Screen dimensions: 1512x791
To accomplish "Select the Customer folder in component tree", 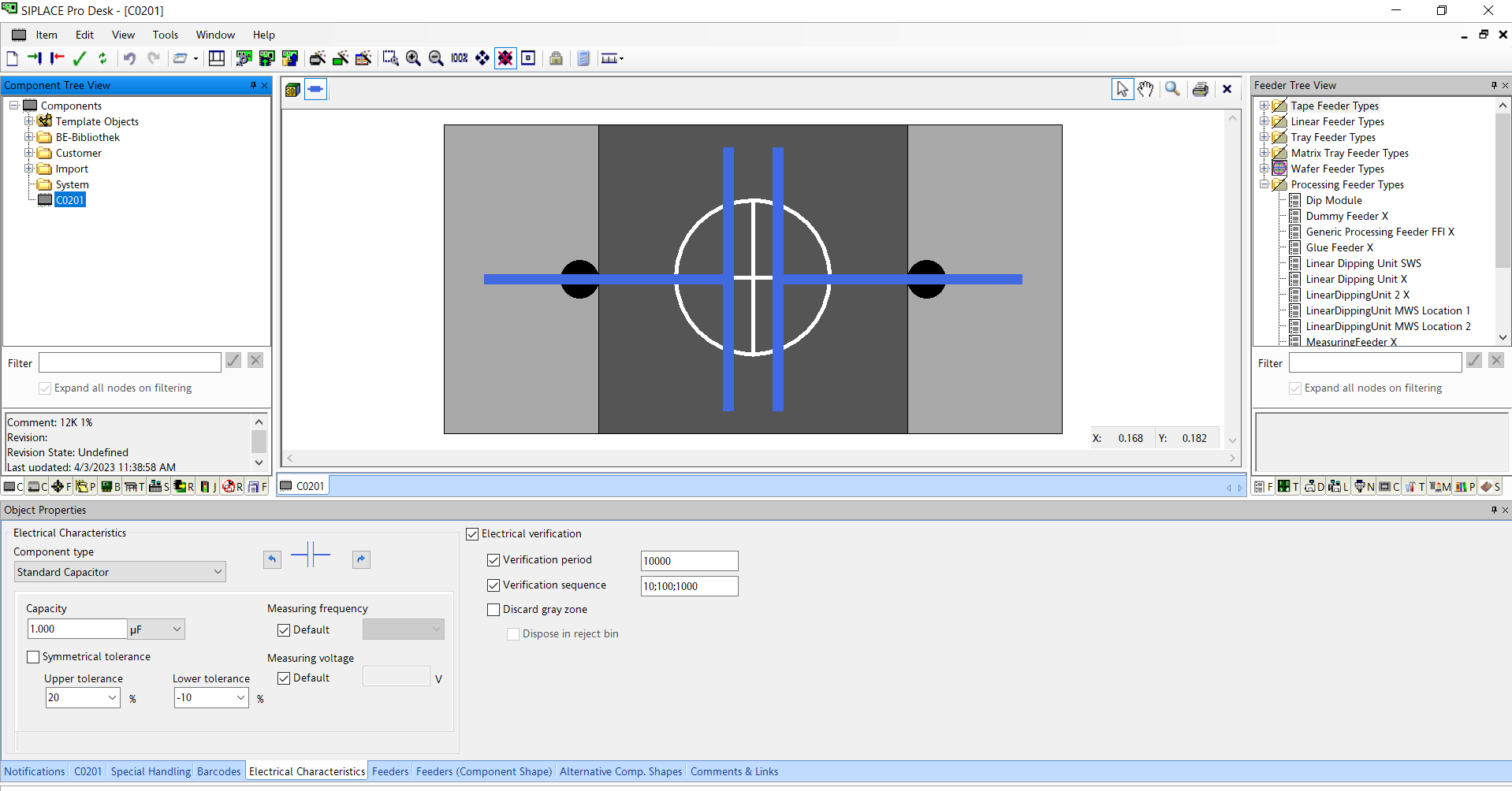I will coord(78,153).
